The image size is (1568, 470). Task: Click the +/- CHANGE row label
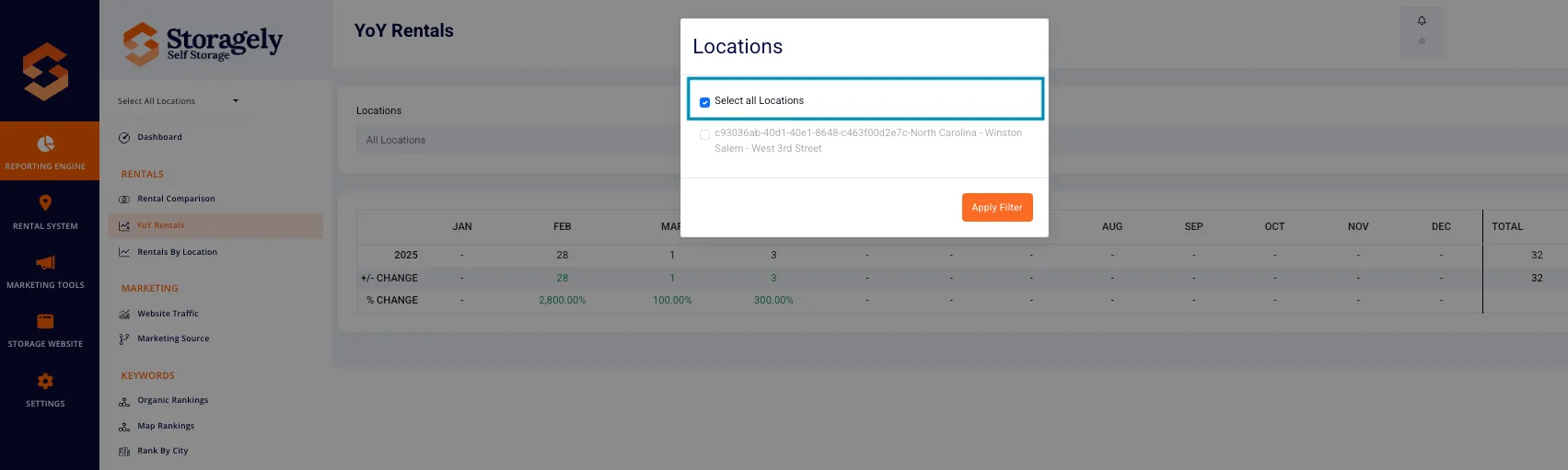point(389,278)
